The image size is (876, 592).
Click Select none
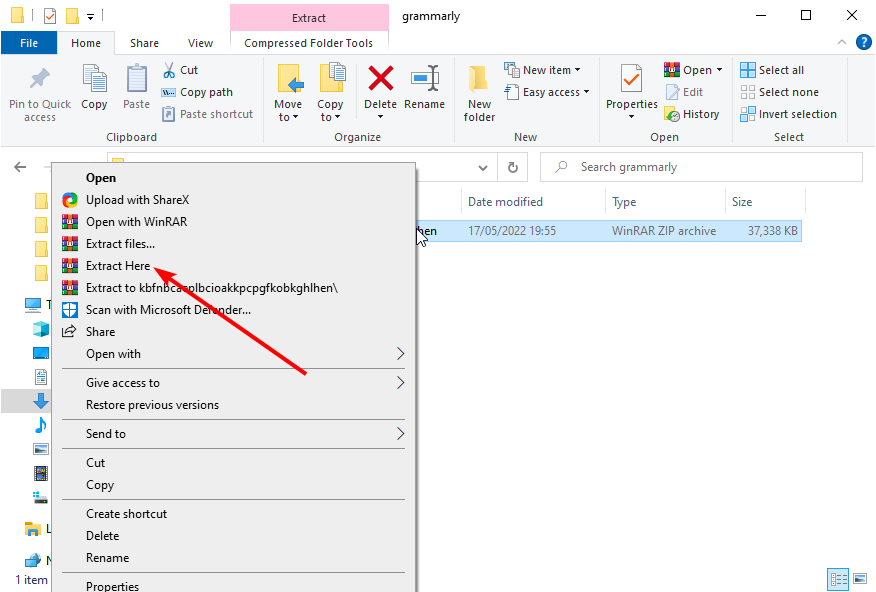779,92
